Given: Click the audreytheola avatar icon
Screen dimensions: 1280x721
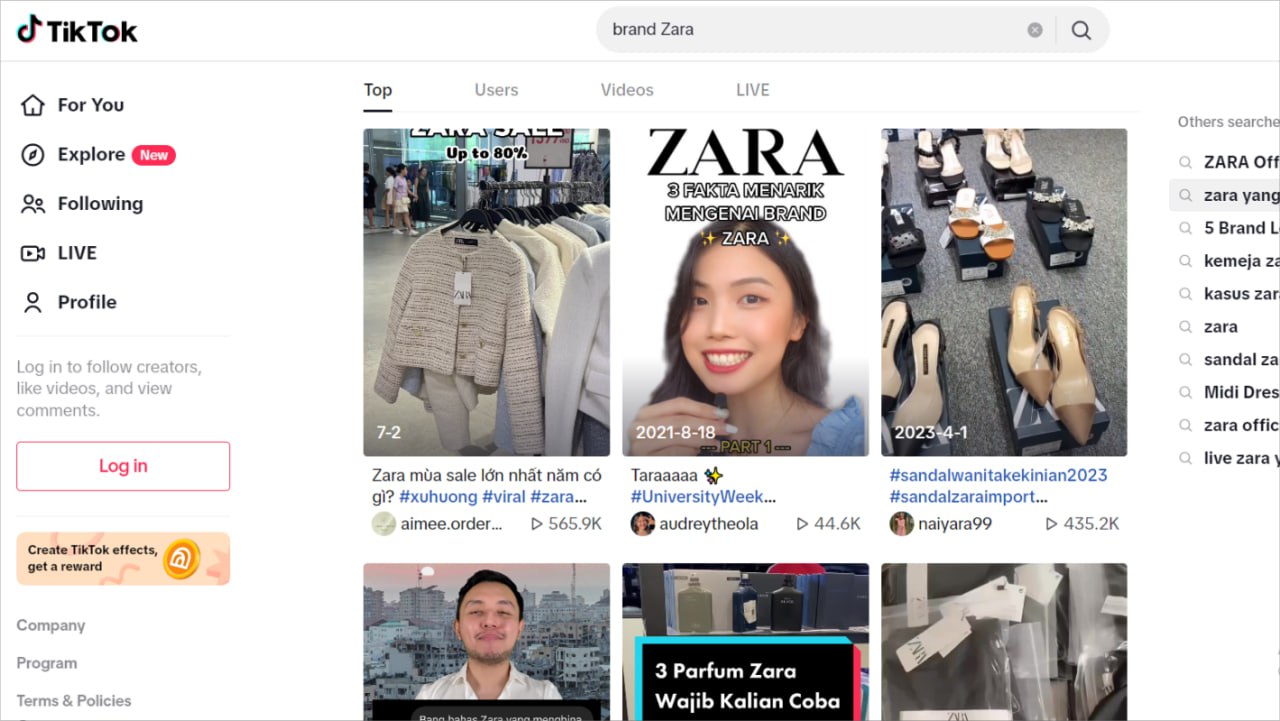Looking at the screenshot, I should pyautogui.click(x=643, y=524).
